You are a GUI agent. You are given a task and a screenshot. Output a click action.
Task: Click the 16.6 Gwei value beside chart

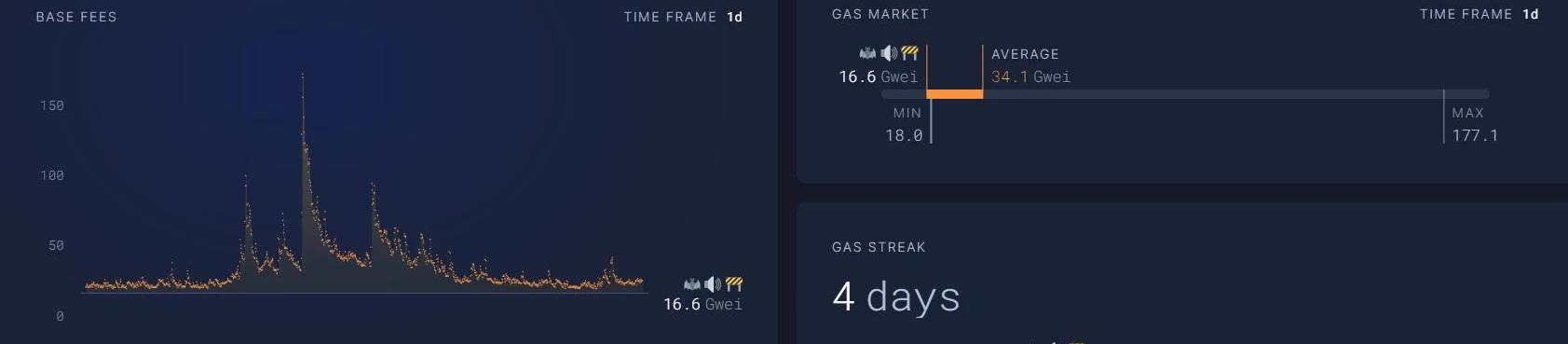click(x=702, y=305)
